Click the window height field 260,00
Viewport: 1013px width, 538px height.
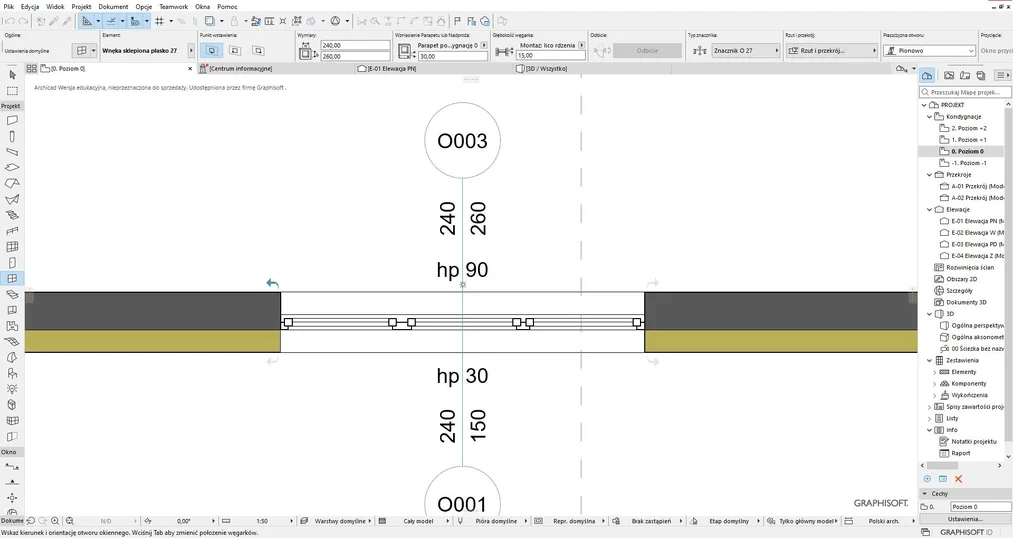(355, 56)
